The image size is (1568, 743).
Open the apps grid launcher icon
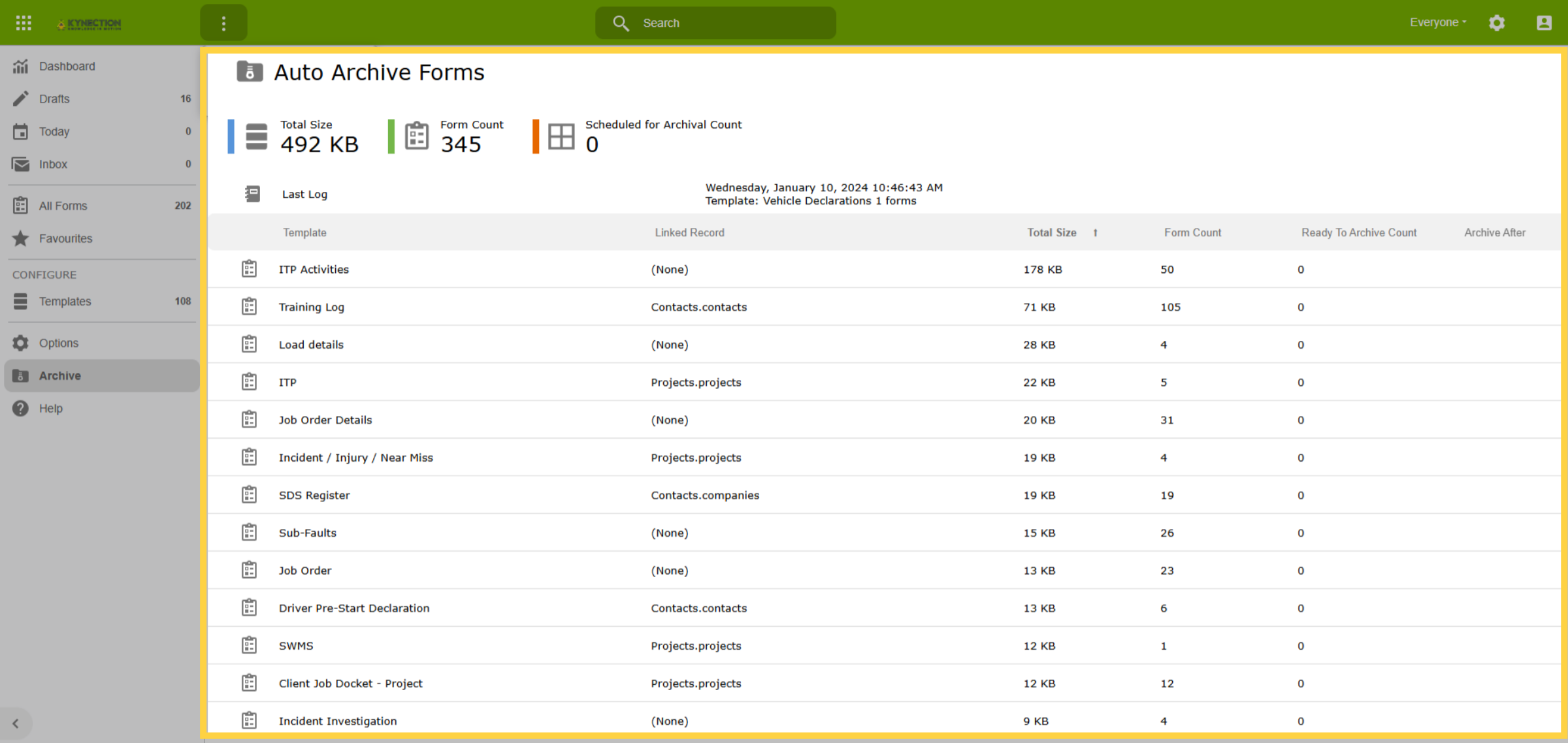click(24, 23)
